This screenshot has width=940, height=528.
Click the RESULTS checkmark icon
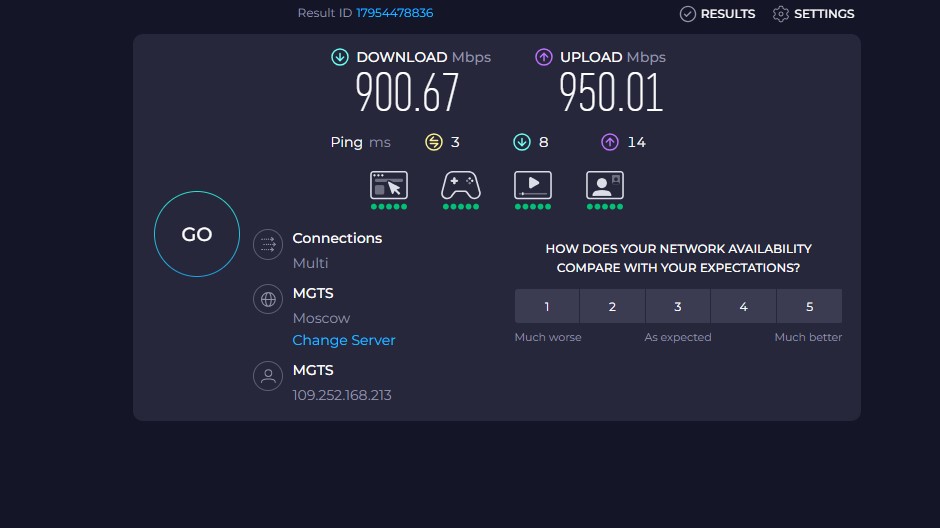tap(688, 14)
